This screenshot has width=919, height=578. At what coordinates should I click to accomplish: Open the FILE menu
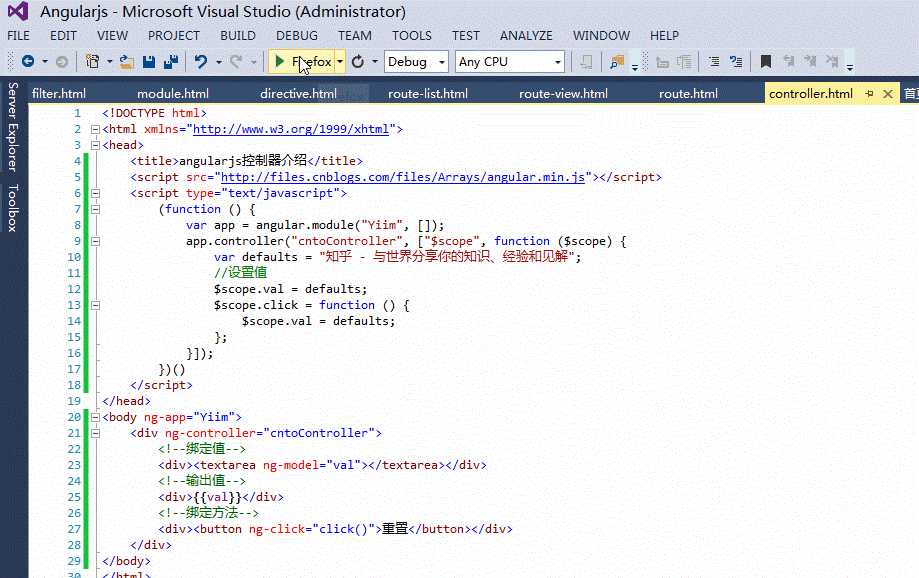[18, 36]
